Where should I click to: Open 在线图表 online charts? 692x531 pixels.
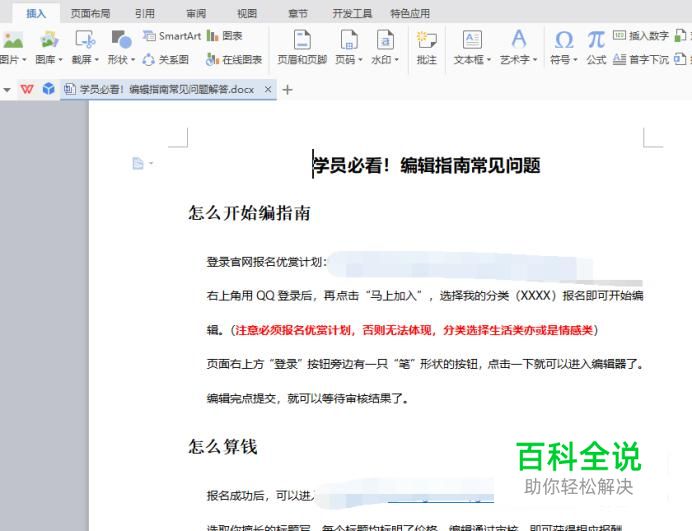pos(234,60)
